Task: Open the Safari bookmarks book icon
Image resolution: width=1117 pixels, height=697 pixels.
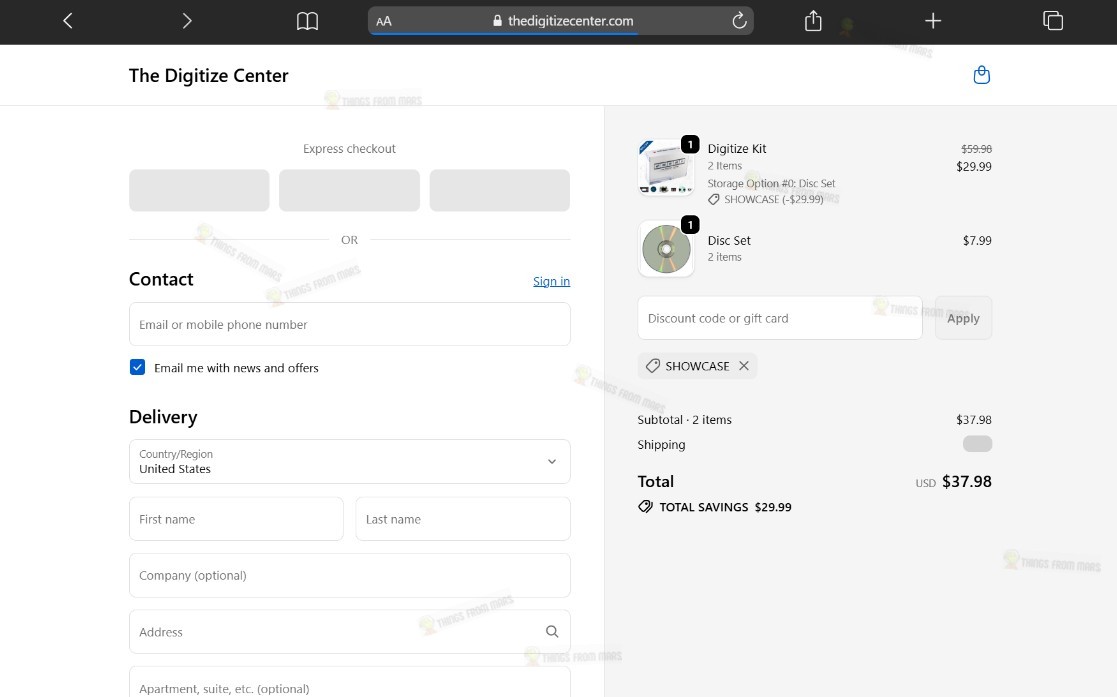Action: point(307,21)
